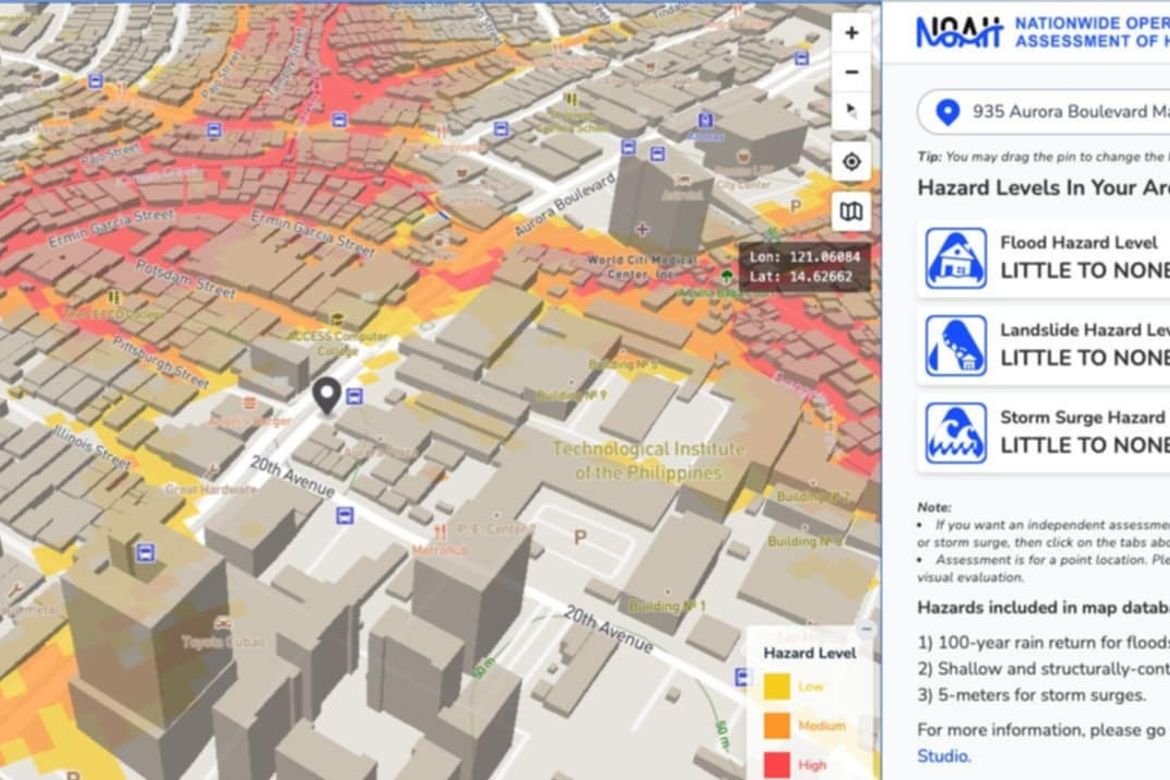Screen dimensions: 1170x780
Task: Open the Flood Hazard Level card
Action: 1044,259
